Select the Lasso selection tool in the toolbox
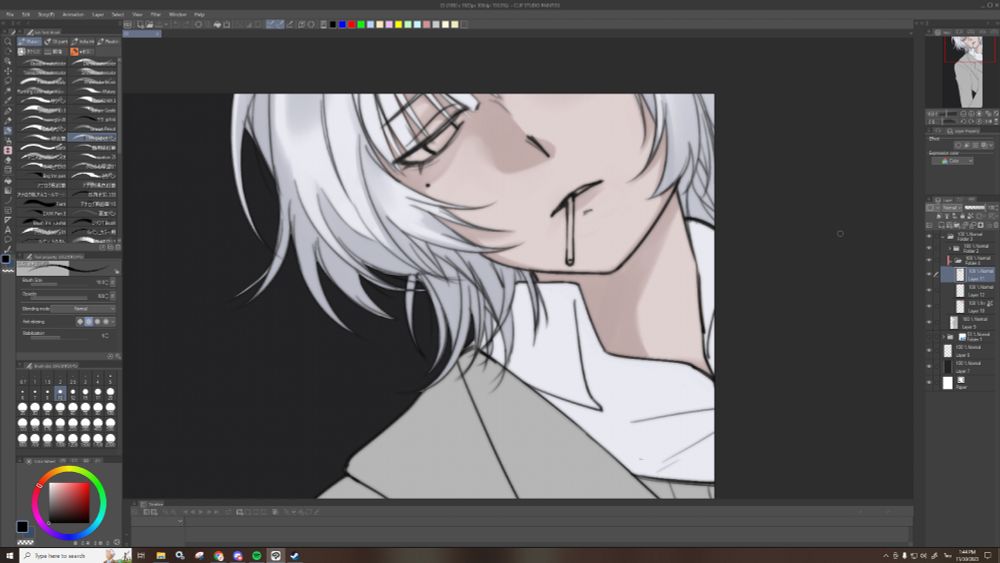Screen dimensions: 1000x563 pos(8,81)
